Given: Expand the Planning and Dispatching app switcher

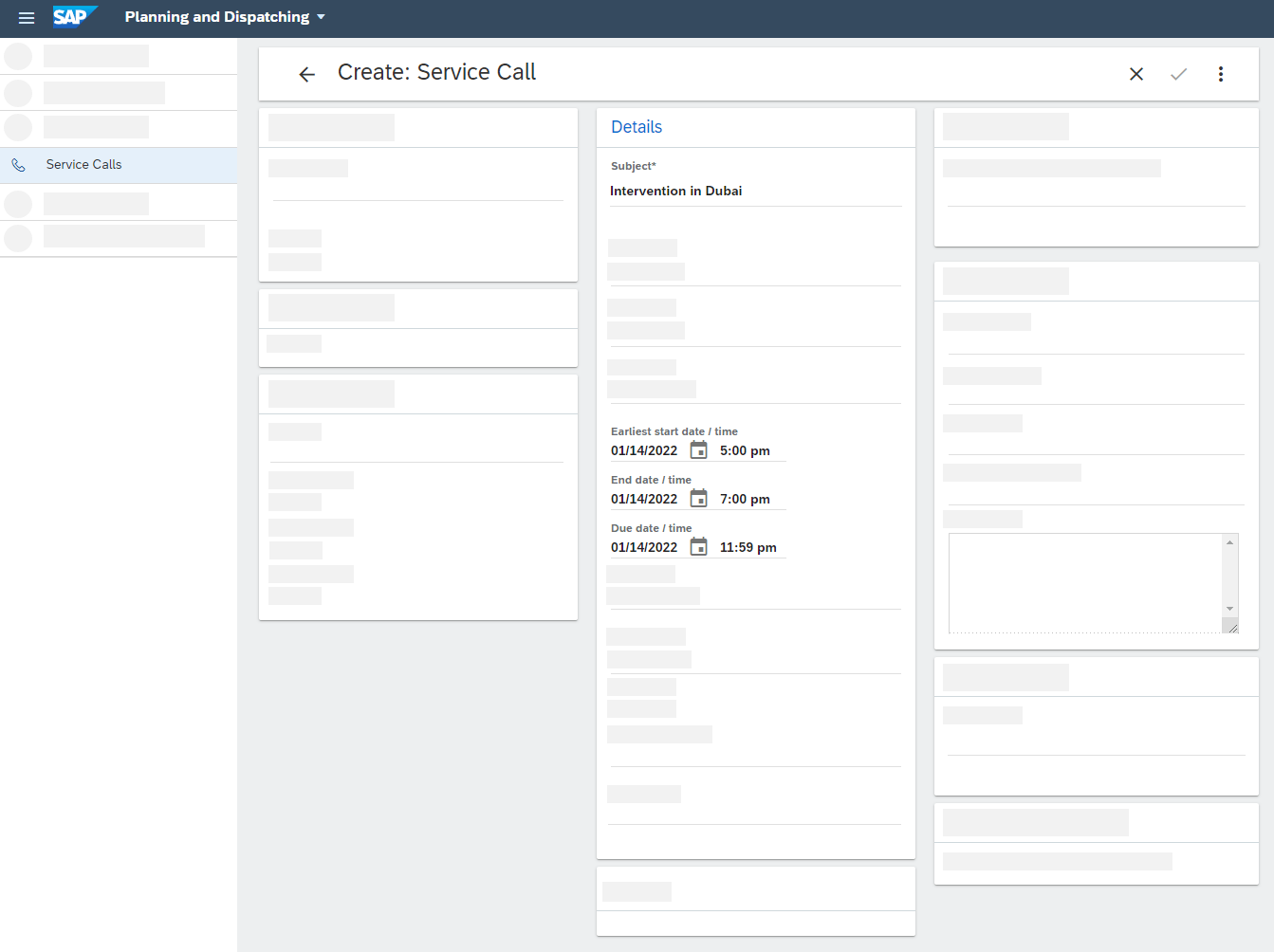Looking at the screenshot, I should pyautogui.click(x=225, y=17).
